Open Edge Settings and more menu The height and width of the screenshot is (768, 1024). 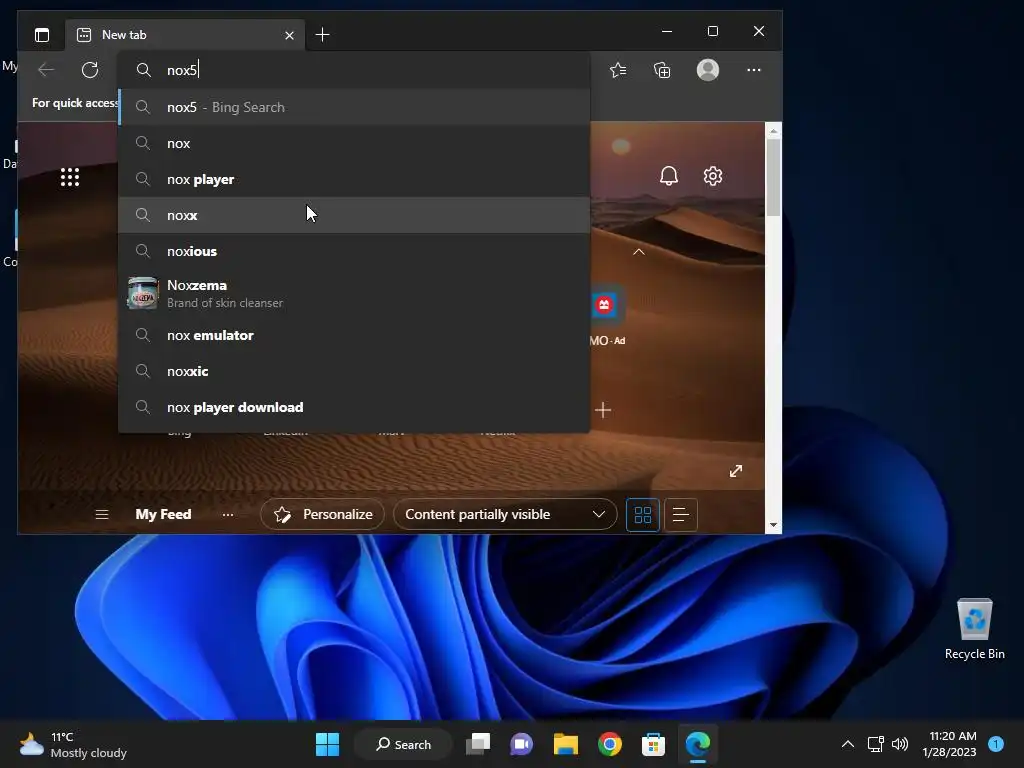[754, 70]
